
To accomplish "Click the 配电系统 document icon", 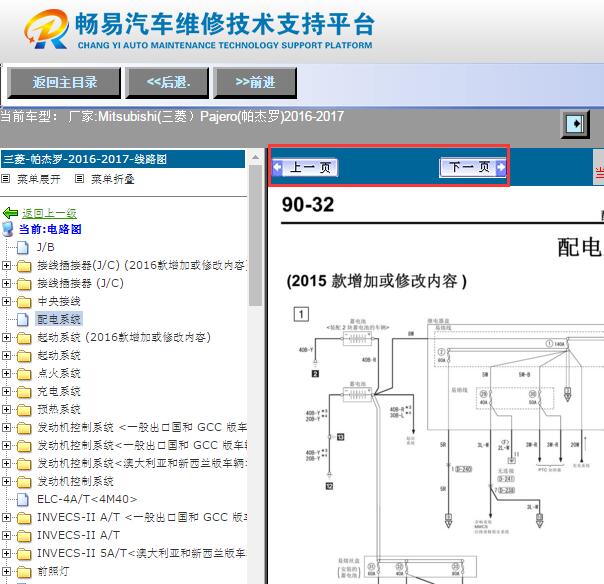I will 23,319.
